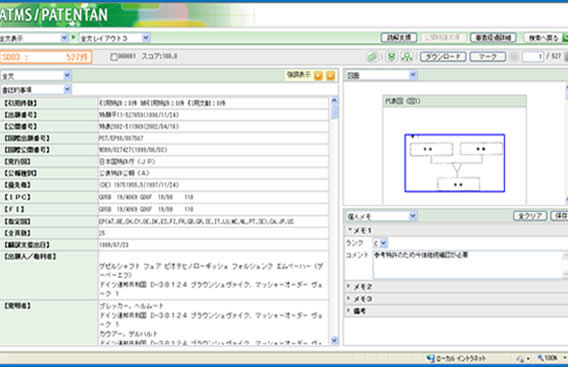Click the local intranet zone status icon
Screen dimensions: 568x367
[430, 358]
